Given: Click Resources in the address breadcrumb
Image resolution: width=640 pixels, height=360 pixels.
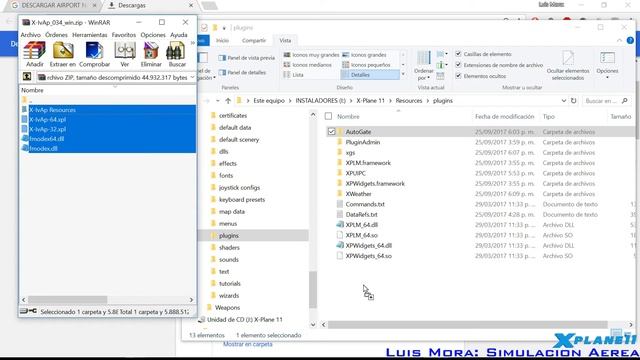Looking at the screenshot, I should tap(409, 100).
